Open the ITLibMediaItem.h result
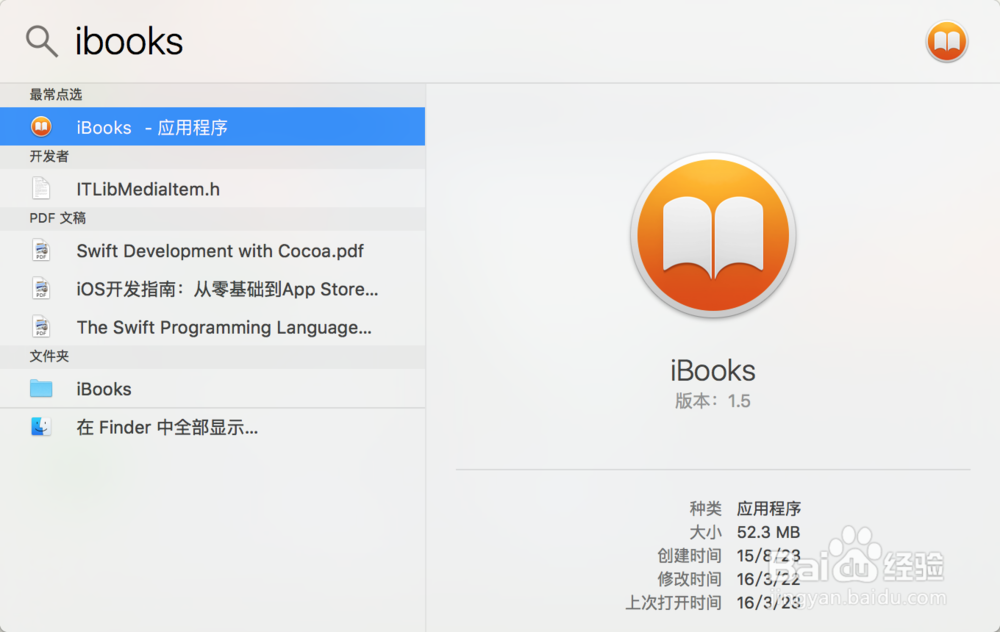 [x=212, y=189]
